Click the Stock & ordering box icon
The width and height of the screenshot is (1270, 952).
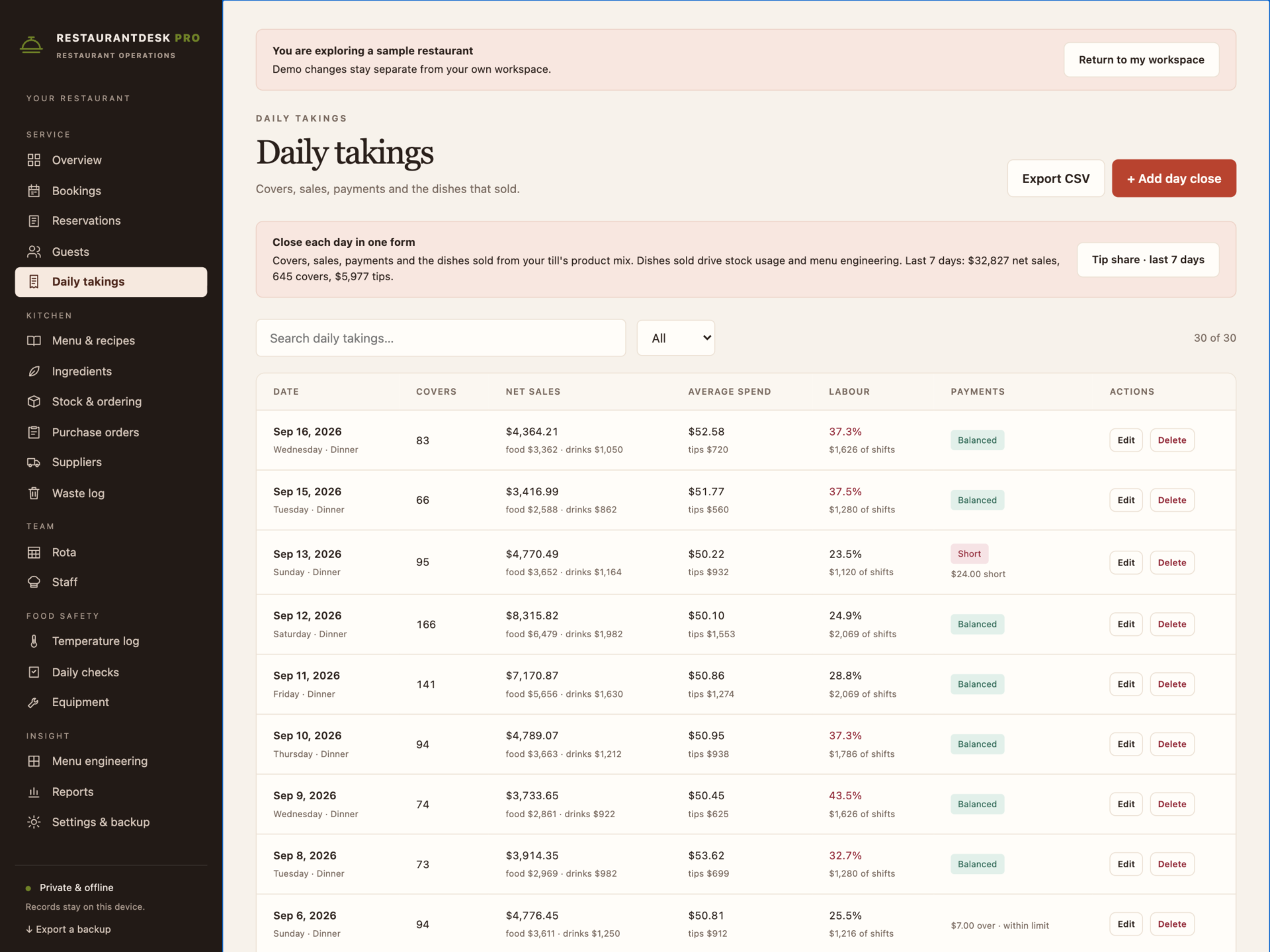[34, 401]
